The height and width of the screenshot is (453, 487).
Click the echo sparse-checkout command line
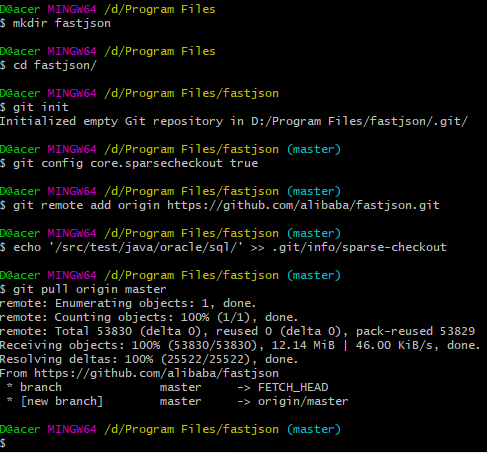click(x=223, y=247)
